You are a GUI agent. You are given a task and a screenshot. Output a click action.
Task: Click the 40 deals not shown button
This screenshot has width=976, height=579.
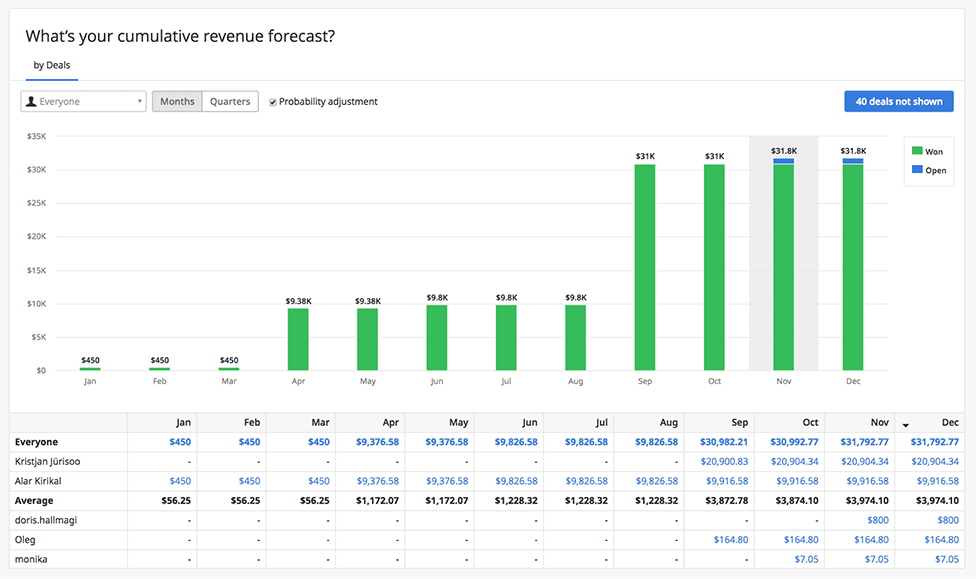(898, 101)
